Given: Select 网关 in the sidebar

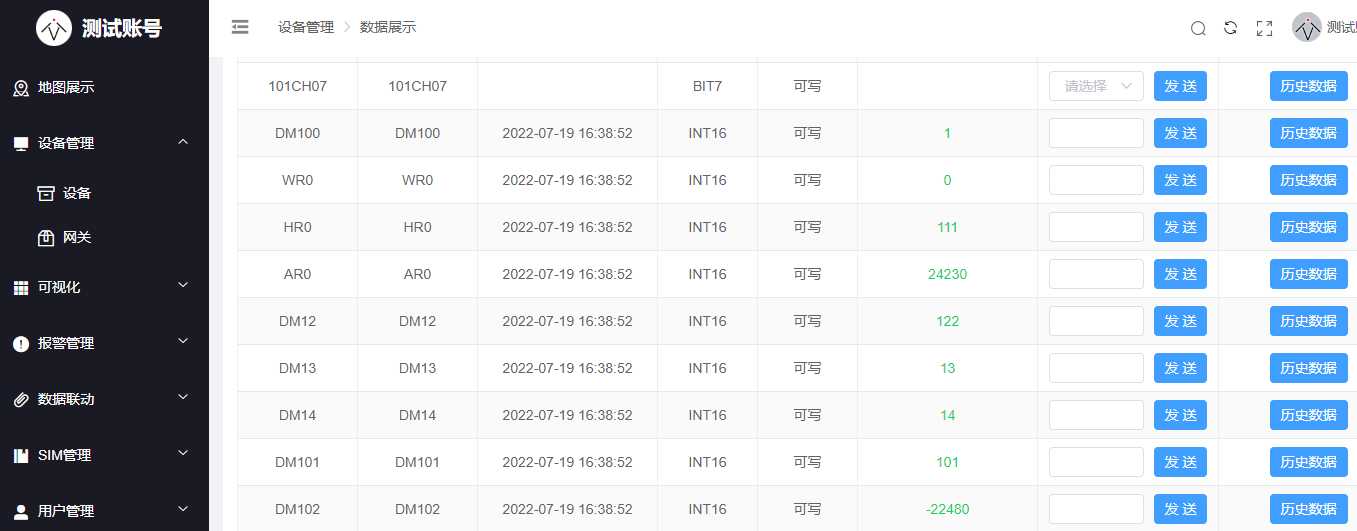Looking at the screenshot, I should 76,237.
